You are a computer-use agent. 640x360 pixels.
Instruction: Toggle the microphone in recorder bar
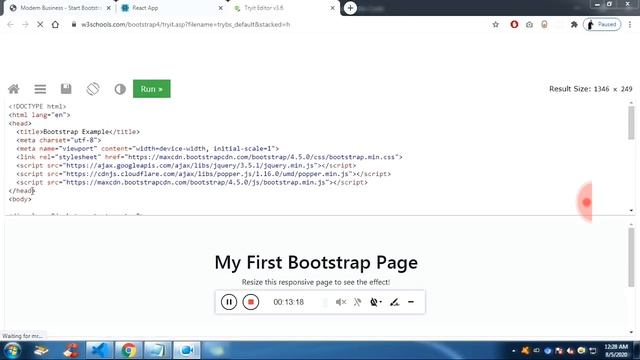pyautogui.click(x=358, y=302)
